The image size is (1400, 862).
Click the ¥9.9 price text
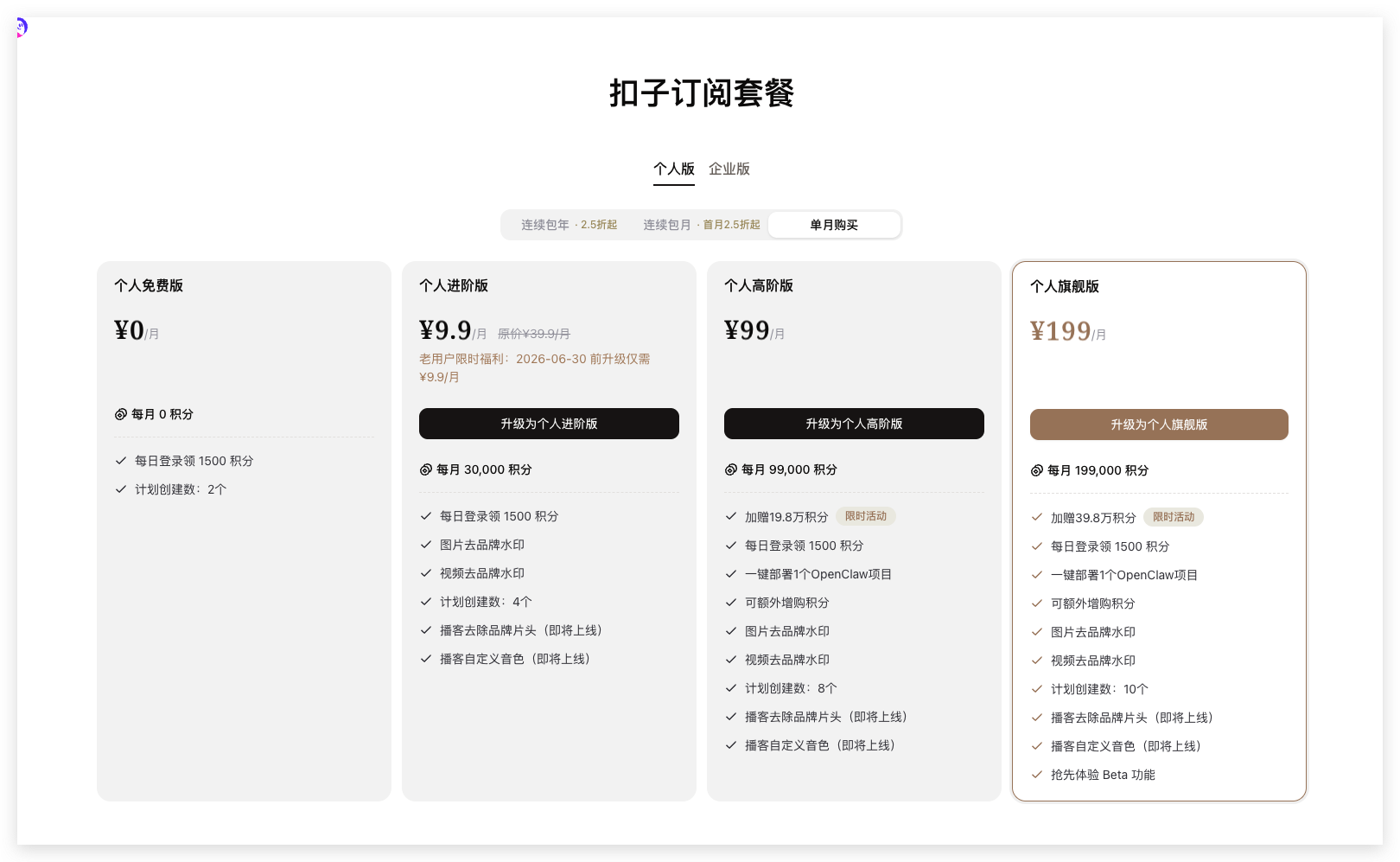(445, 330)
